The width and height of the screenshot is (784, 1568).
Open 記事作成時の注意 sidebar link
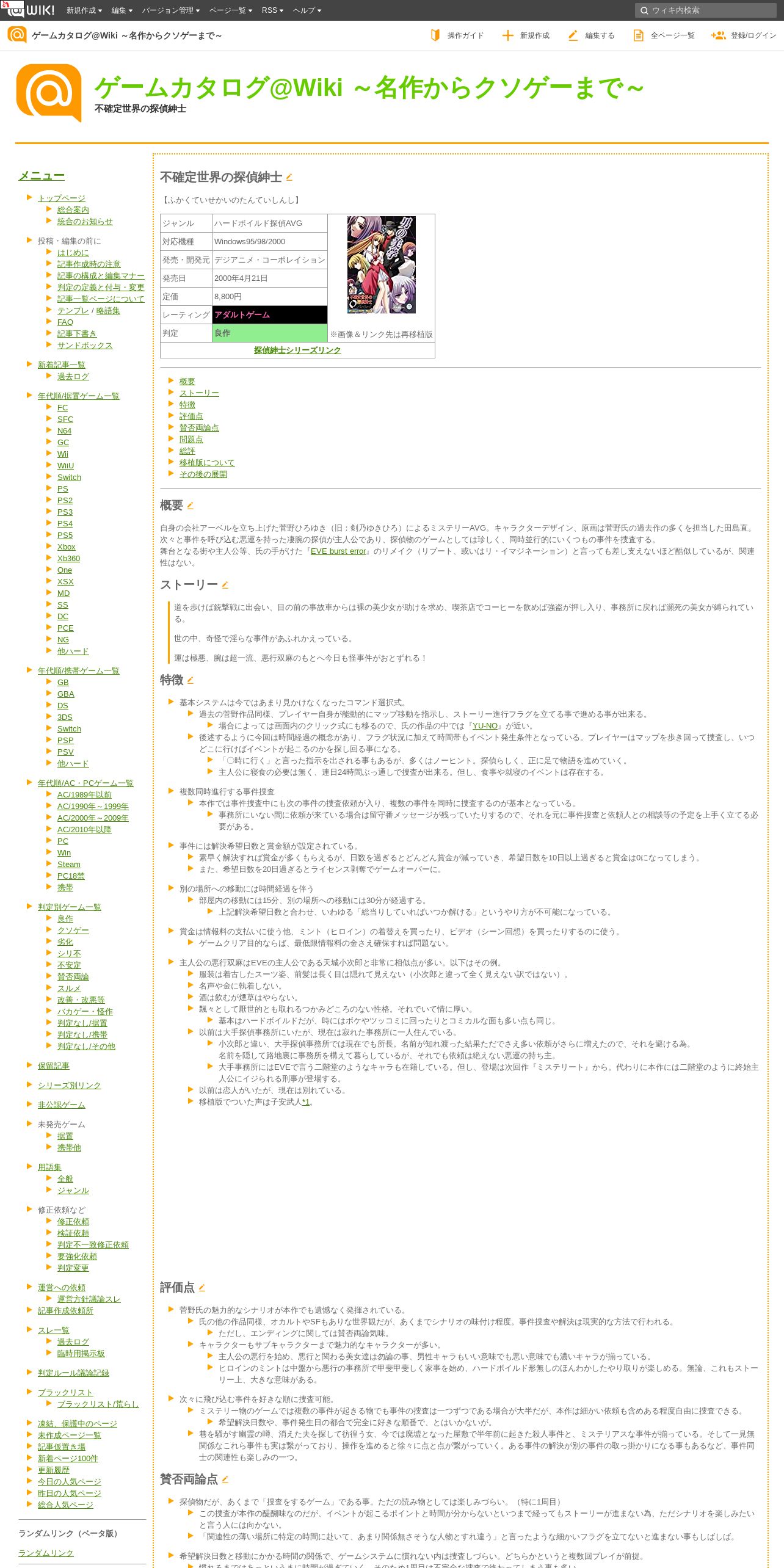(x=89, y=264)
